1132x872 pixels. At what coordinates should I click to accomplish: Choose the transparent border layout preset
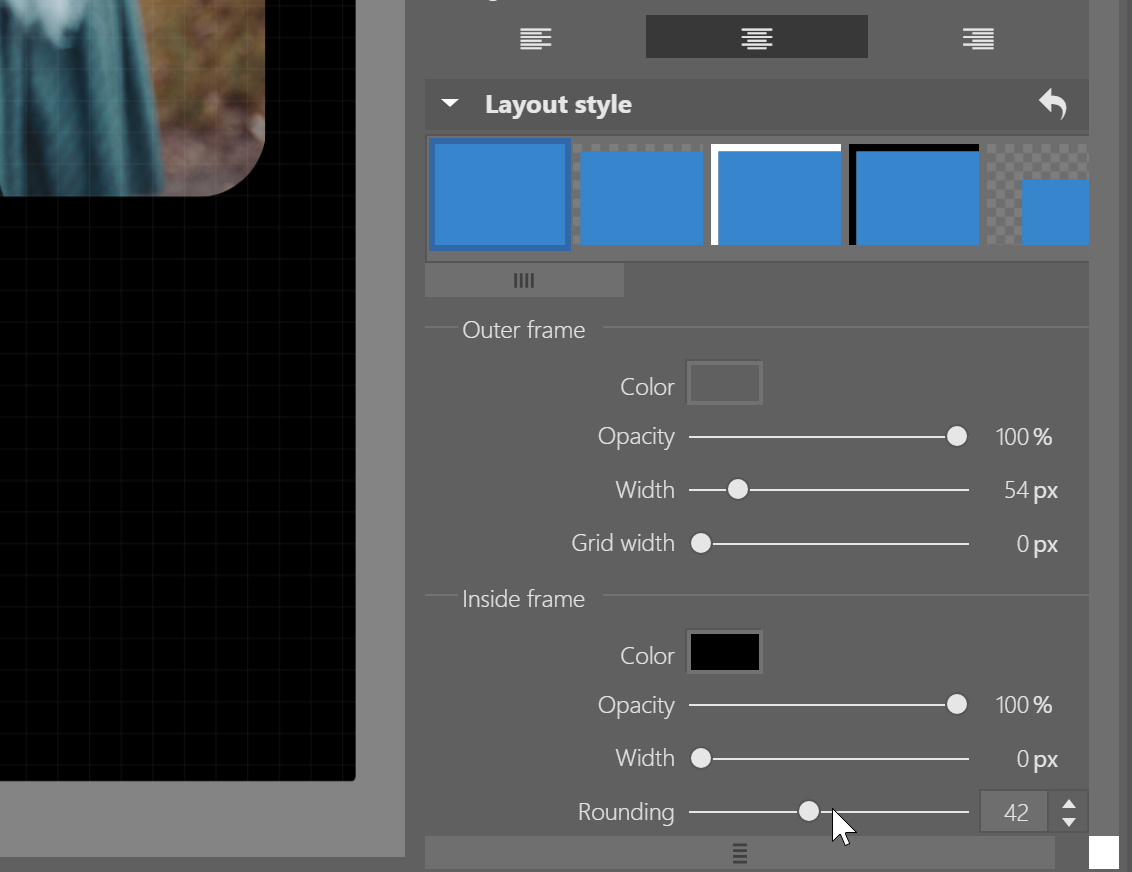641,194
